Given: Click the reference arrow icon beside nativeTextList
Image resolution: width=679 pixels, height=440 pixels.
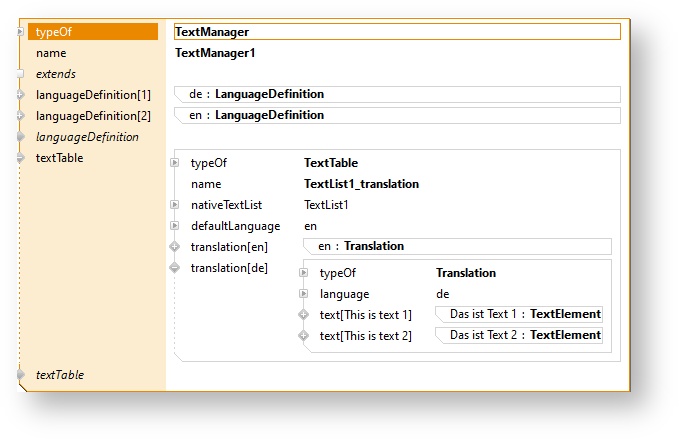Looking at the screenshot, I should (175, 205).
